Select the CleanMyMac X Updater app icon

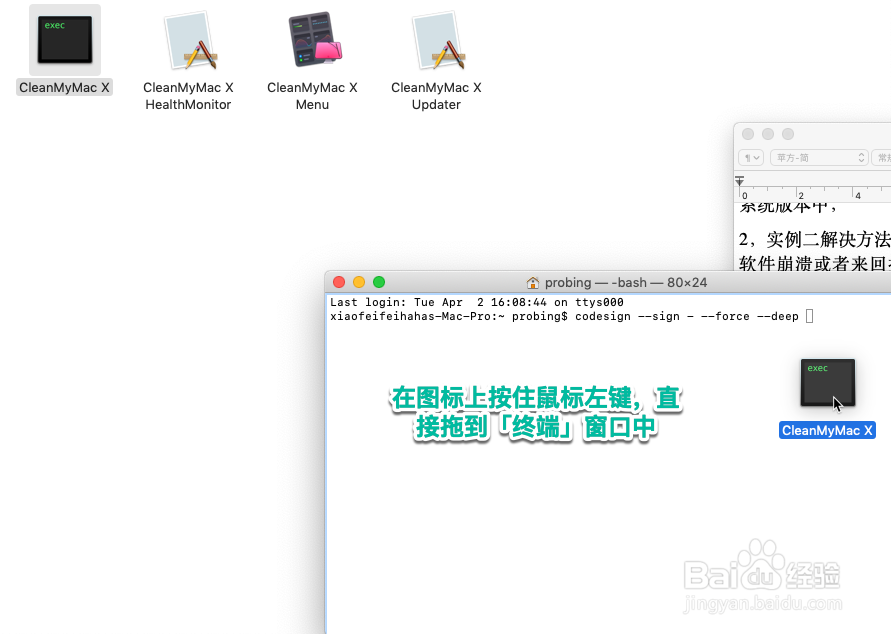coord(440,41)
